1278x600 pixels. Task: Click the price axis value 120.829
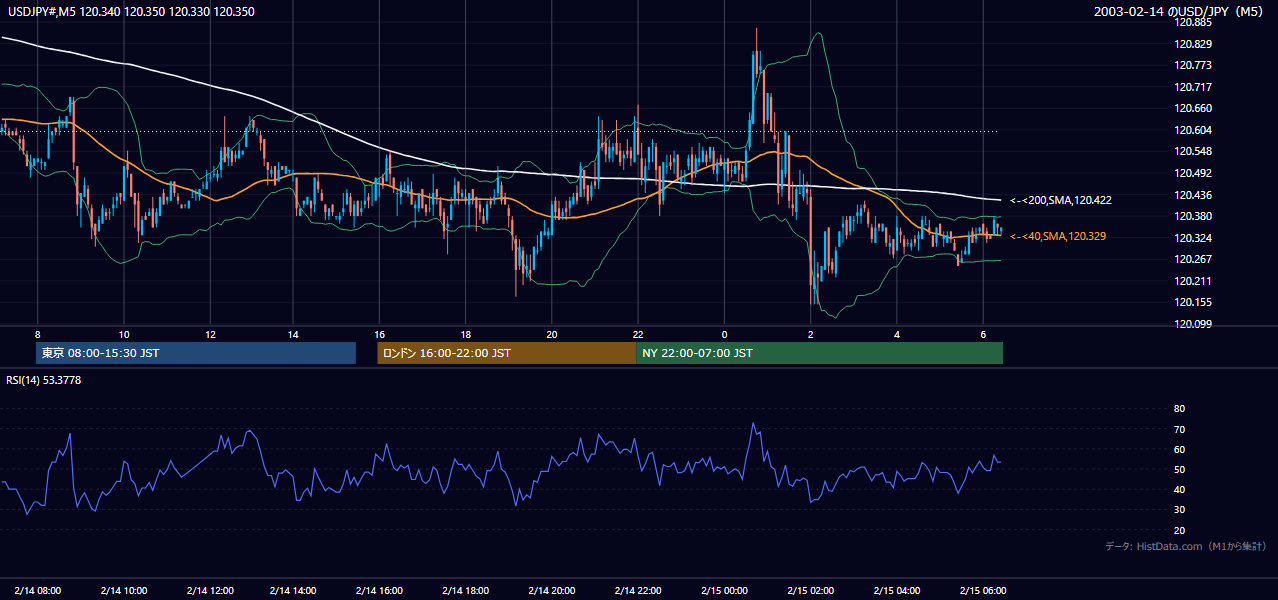pyautogui.click(x=1194, y=44)
